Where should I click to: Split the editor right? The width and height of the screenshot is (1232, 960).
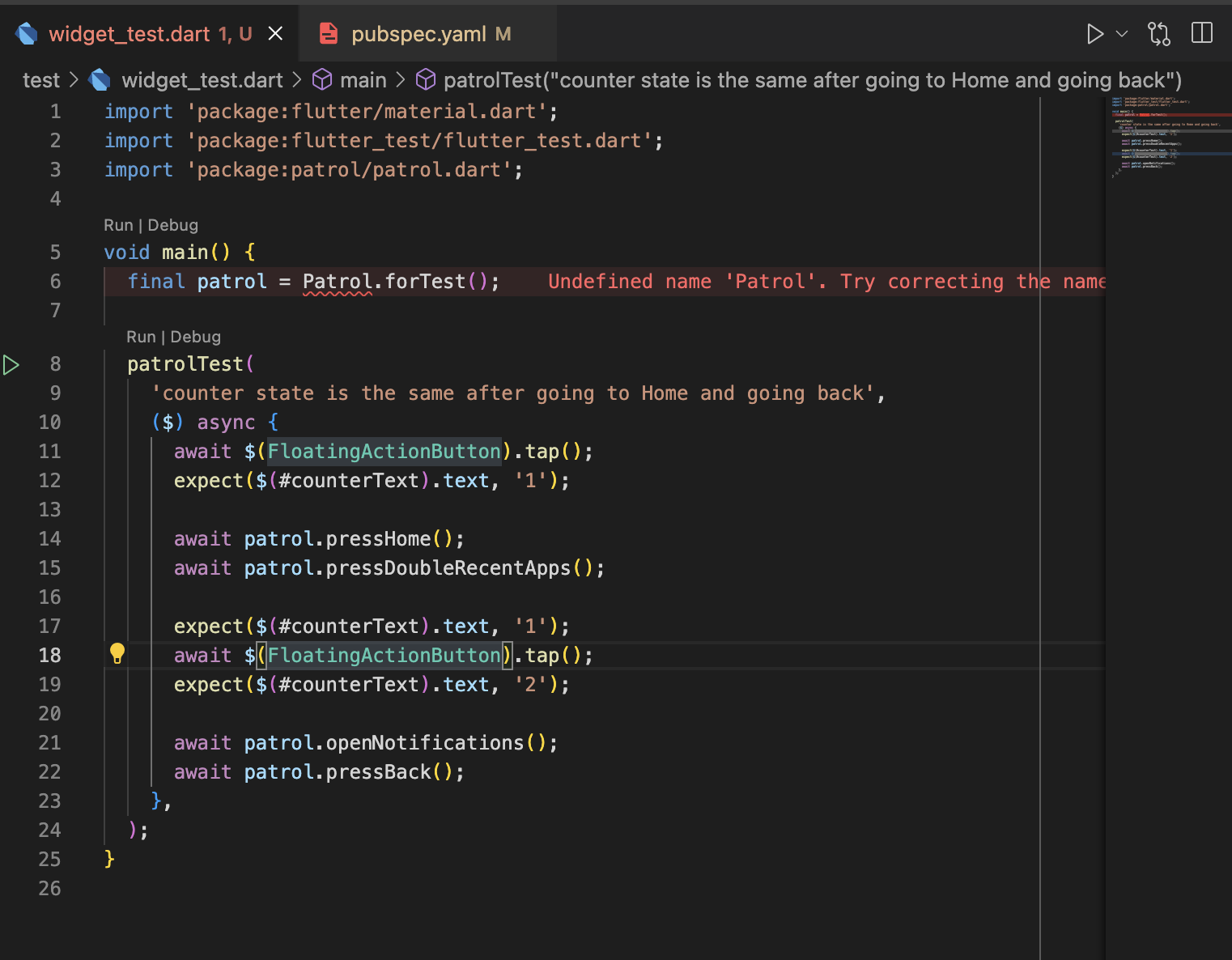pyautogui.click(x=1202, y=33)
